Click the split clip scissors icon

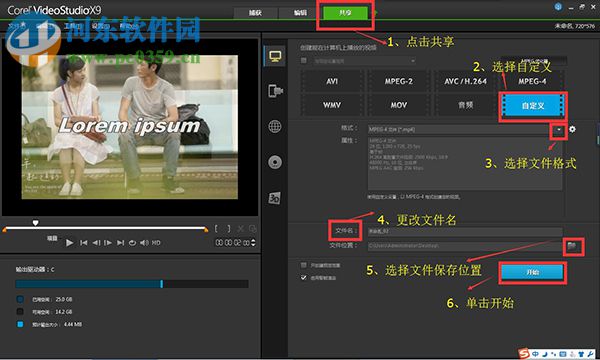click(241, 229)
